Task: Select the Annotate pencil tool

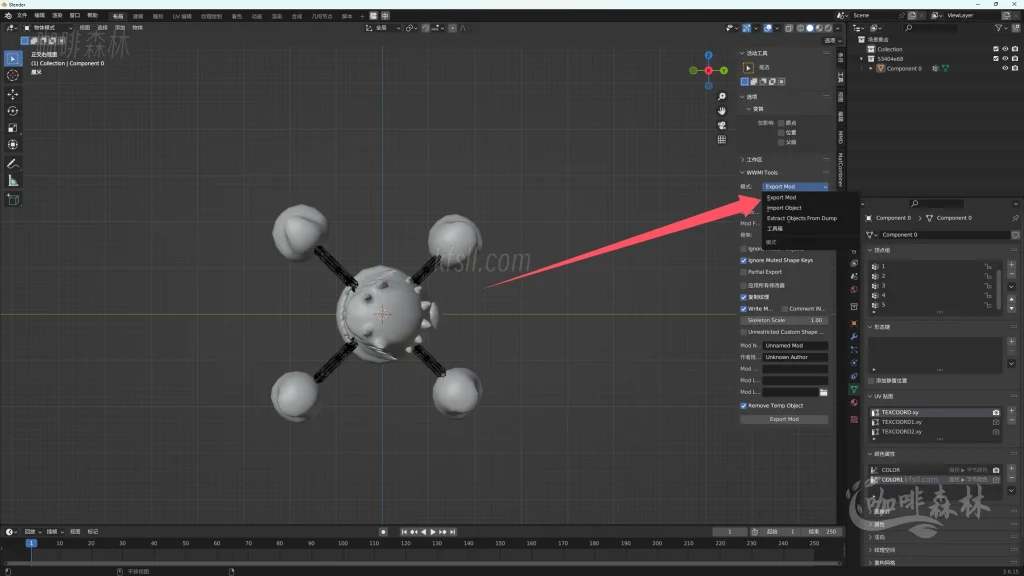Action: (x=13, y=163)
